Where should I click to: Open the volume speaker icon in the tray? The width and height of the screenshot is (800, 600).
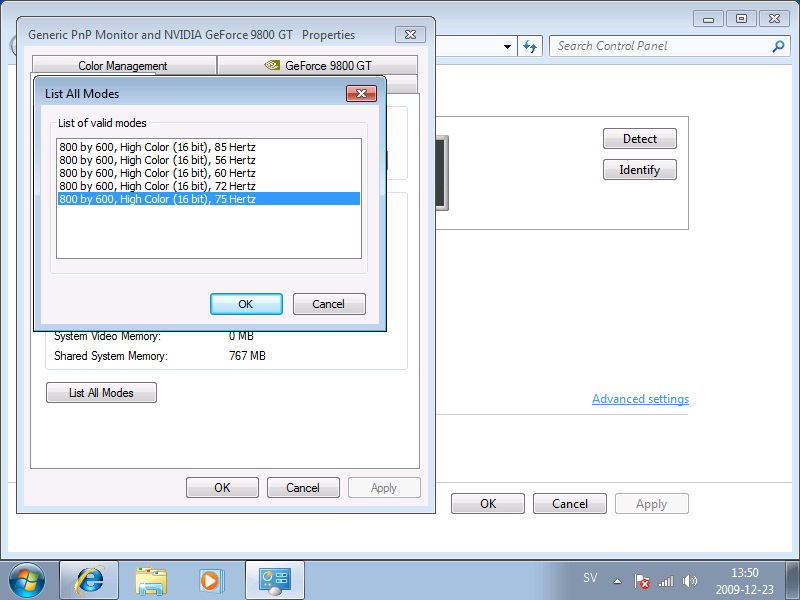(x=690, y=578)
